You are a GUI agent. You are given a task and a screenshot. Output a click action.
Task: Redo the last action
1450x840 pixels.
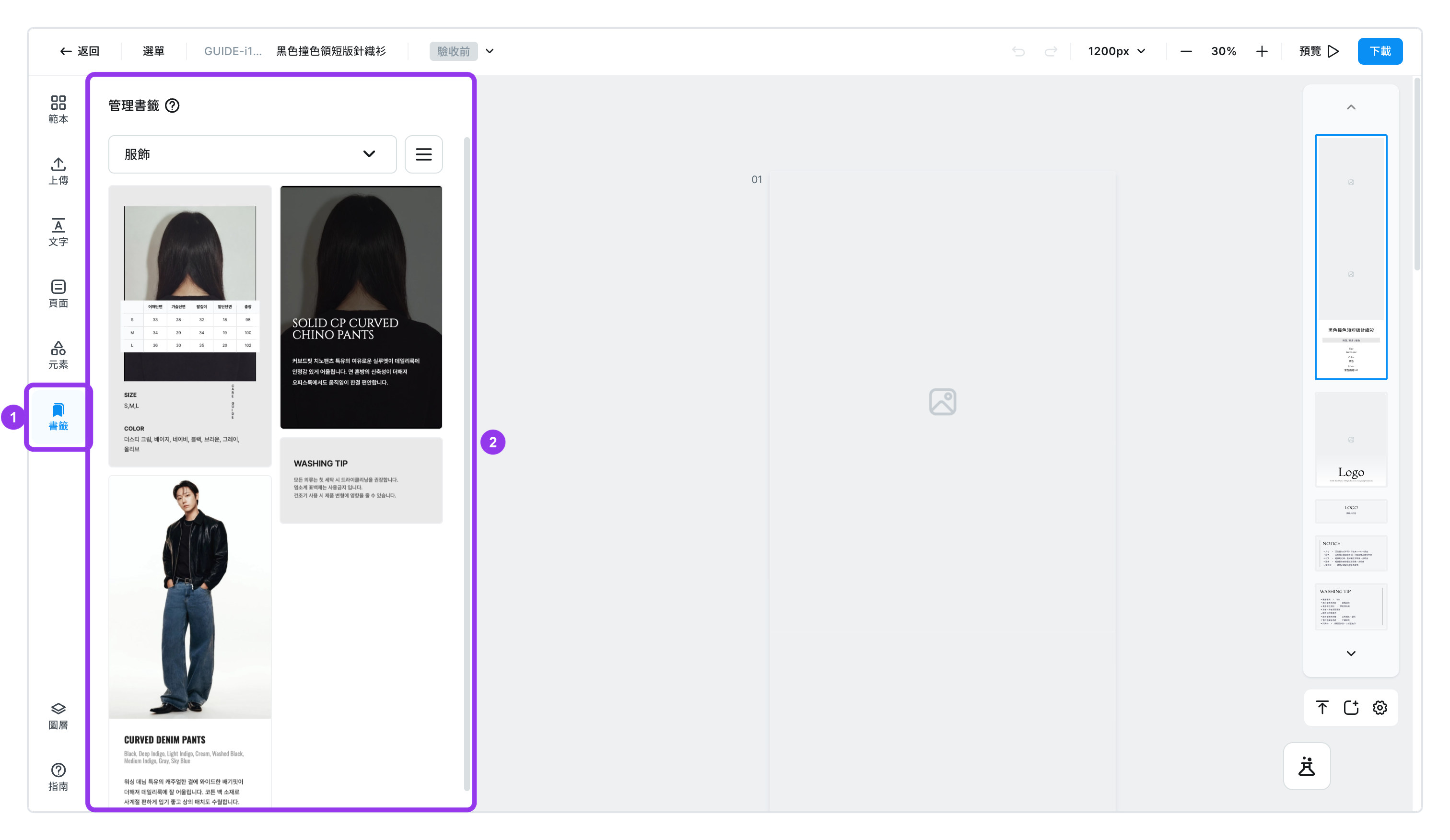pyautogui.click(x=1051, y=51)
